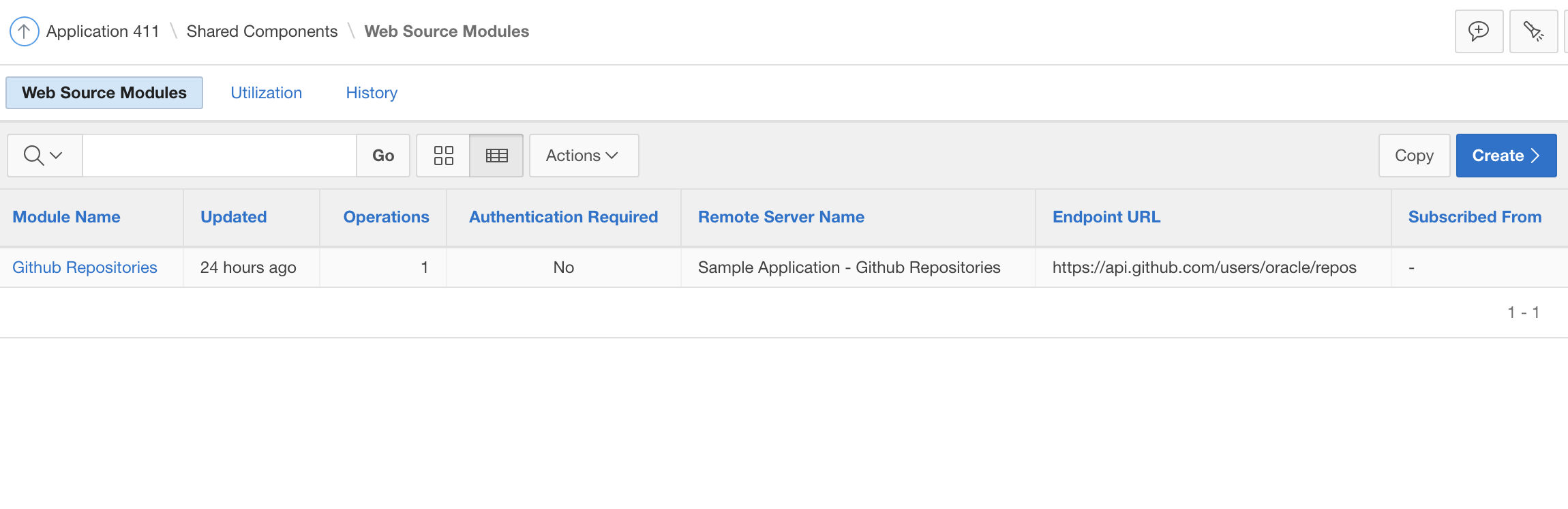Image resolution: width=1568 pixels, height=509 pixels.
Task: Open the History tab
Action: (x=372, y=93)
